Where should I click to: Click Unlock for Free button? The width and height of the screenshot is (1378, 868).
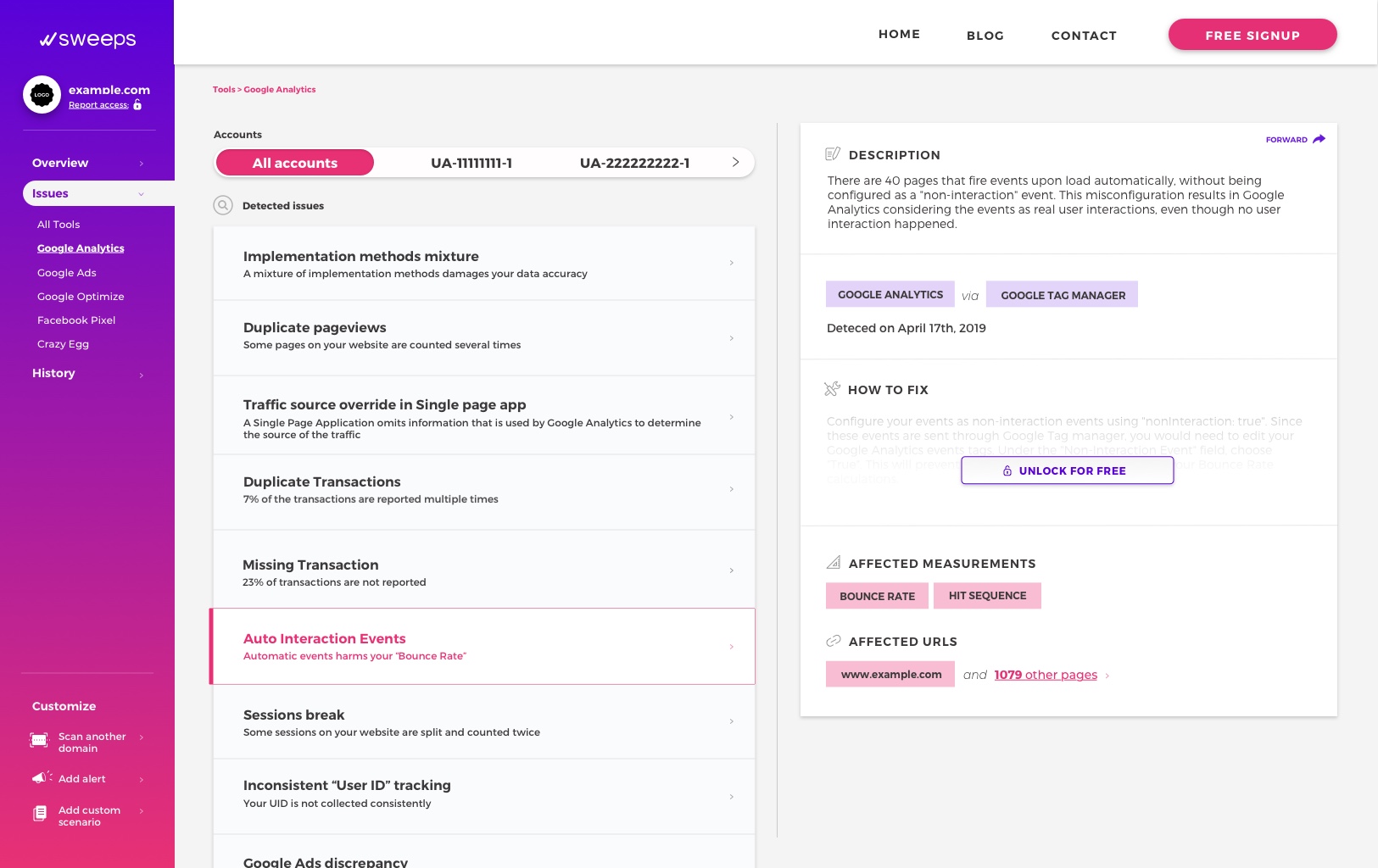tap(1068, 470)
